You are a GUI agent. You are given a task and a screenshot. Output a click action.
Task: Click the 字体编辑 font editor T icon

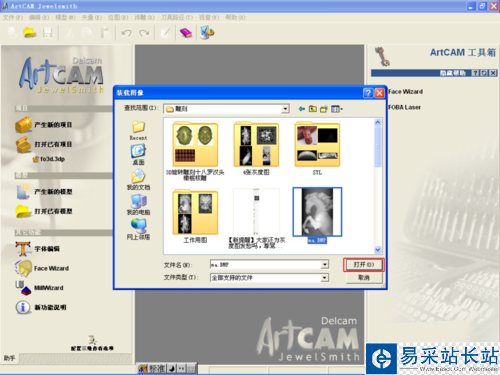click(x=23, y=249)
